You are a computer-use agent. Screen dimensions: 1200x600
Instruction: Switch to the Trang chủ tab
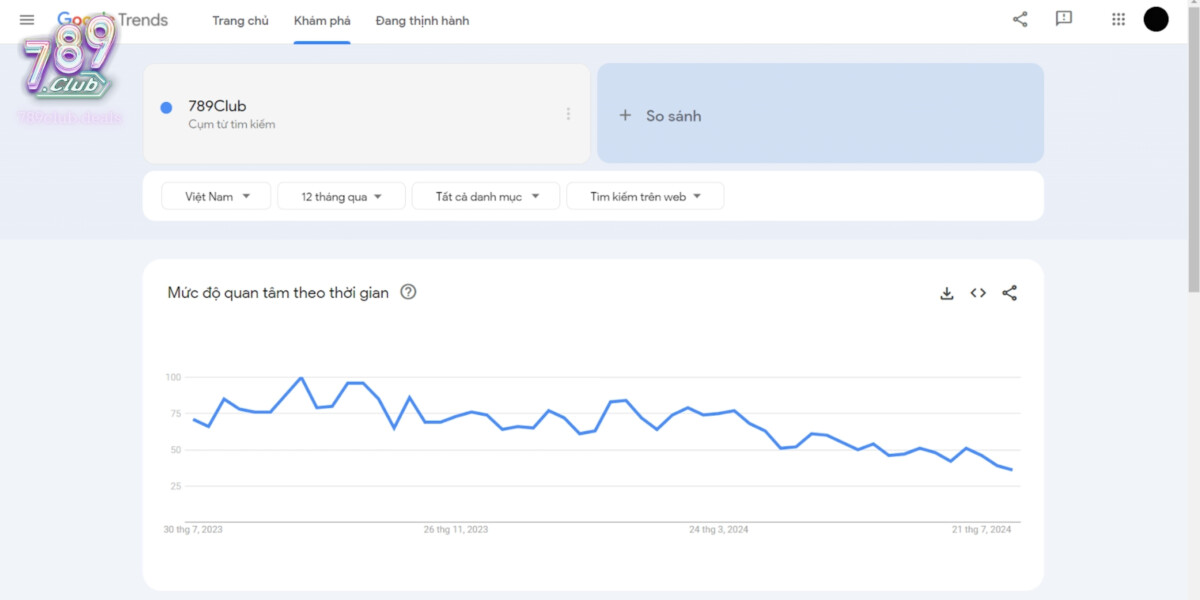point(240,20)
